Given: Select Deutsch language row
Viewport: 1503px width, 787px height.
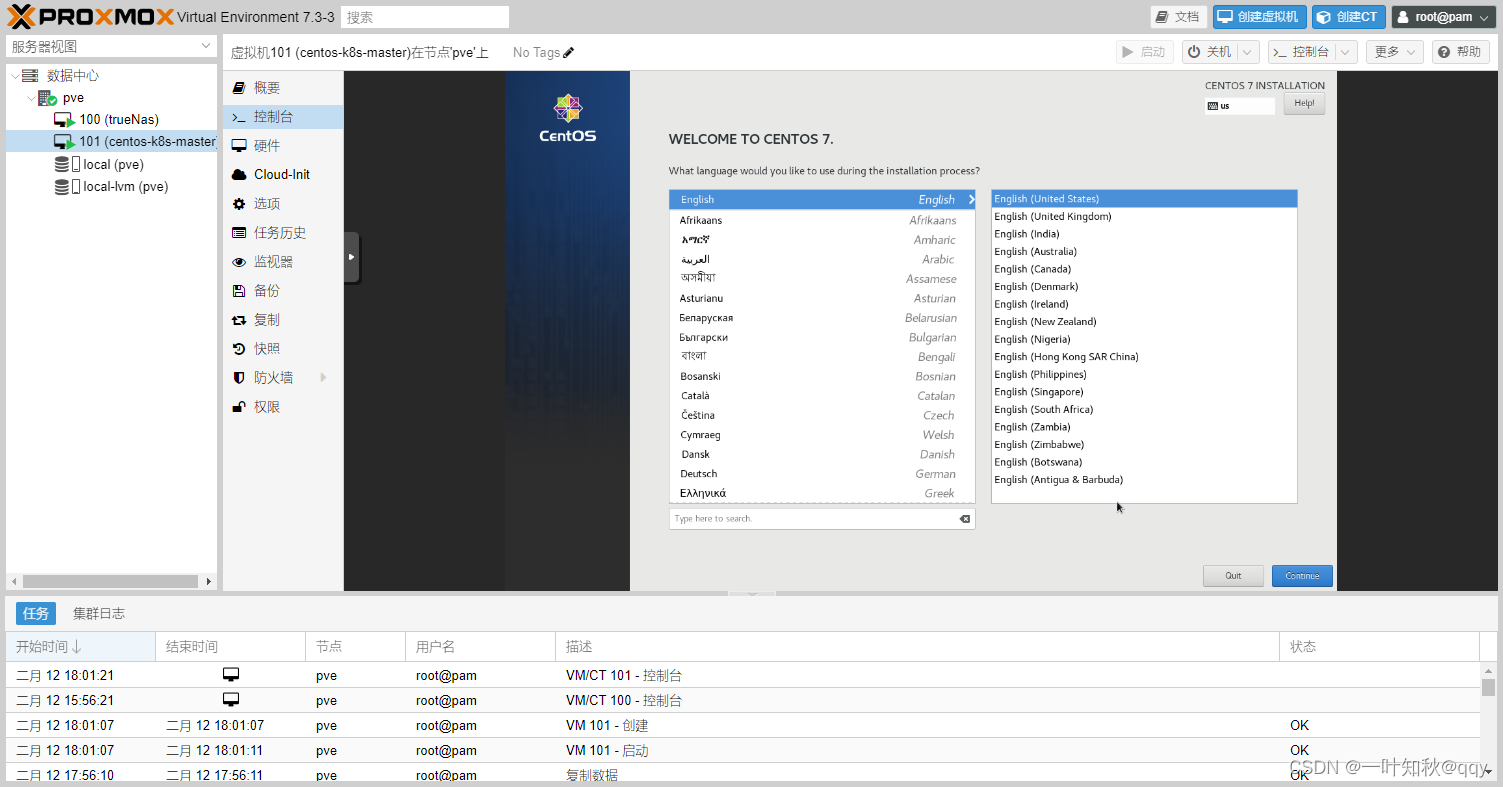Looking at the screenshot, I should tap(821, 474).
